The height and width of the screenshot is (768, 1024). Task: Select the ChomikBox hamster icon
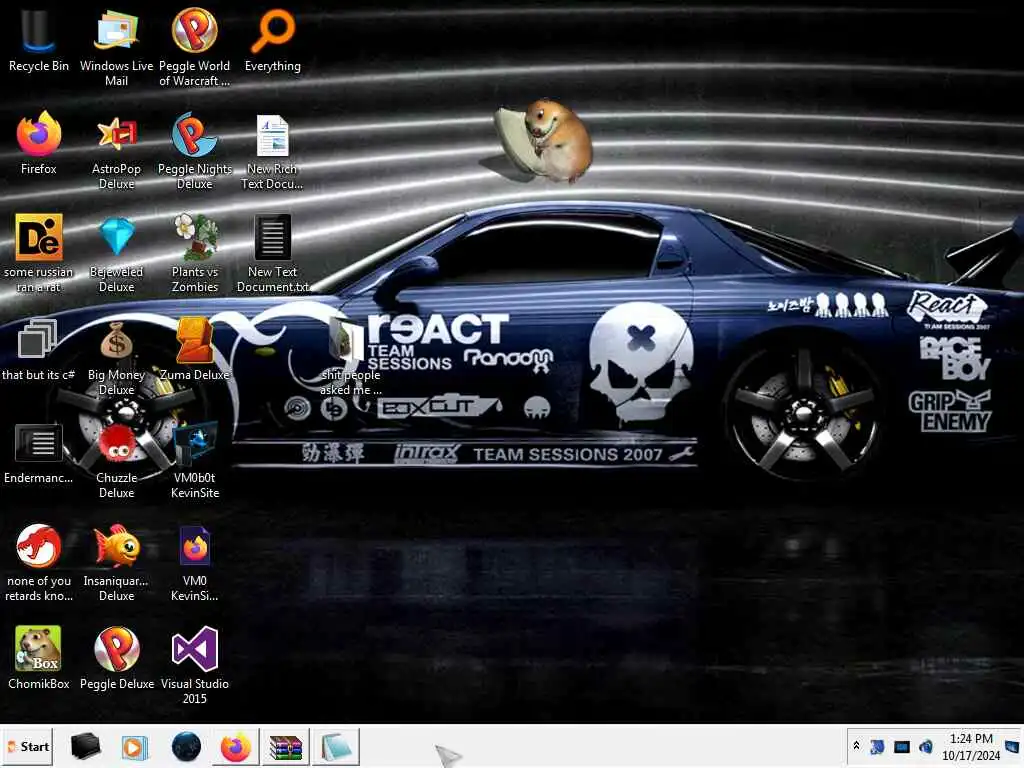coord(39,658)
